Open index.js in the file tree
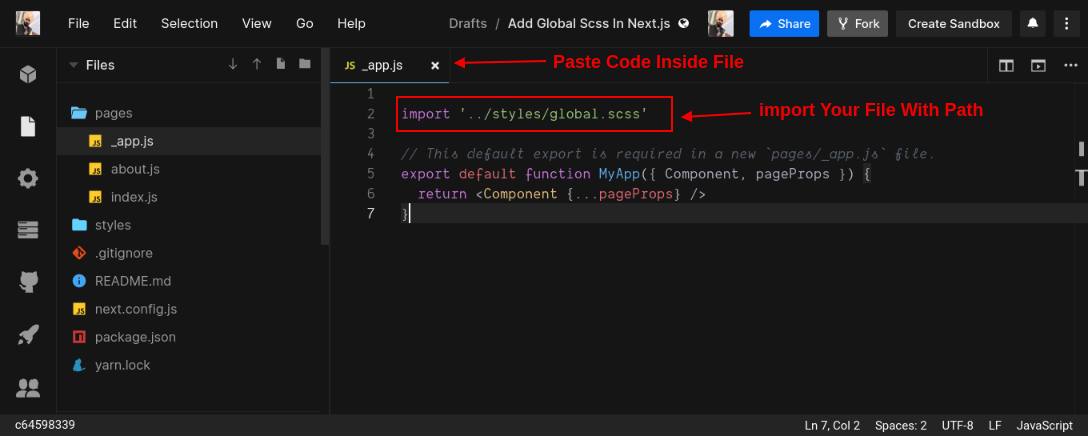This screenshot has width=1088, height=436. [189, 197]
